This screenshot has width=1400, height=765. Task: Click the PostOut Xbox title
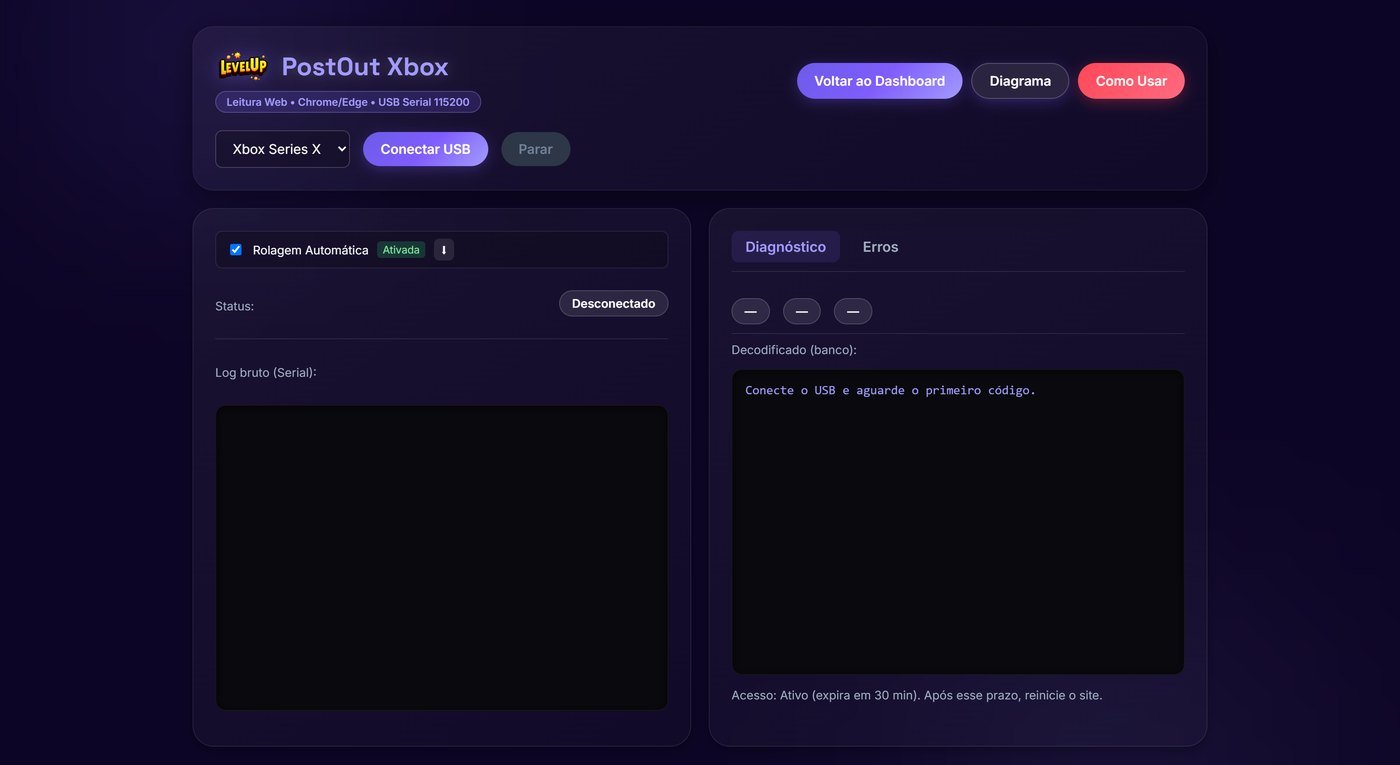(x=365, y=67)
